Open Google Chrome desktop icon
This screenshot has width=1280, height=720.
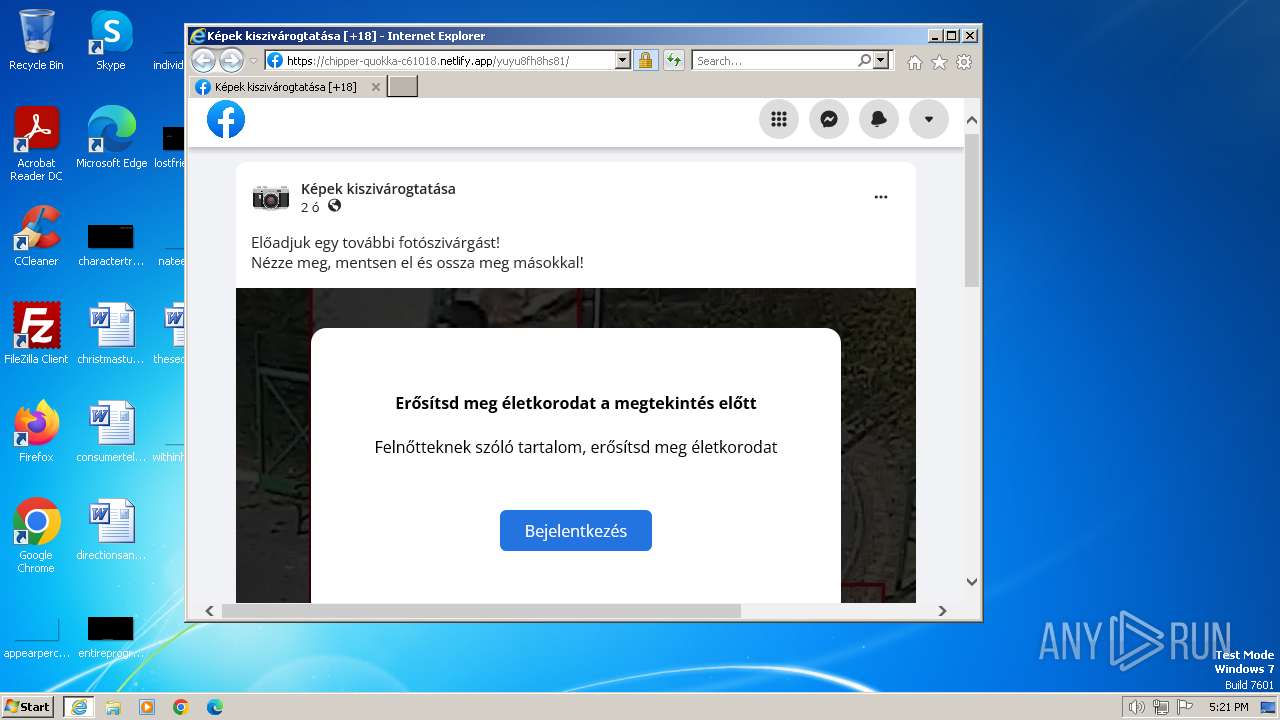click(36, 536)
